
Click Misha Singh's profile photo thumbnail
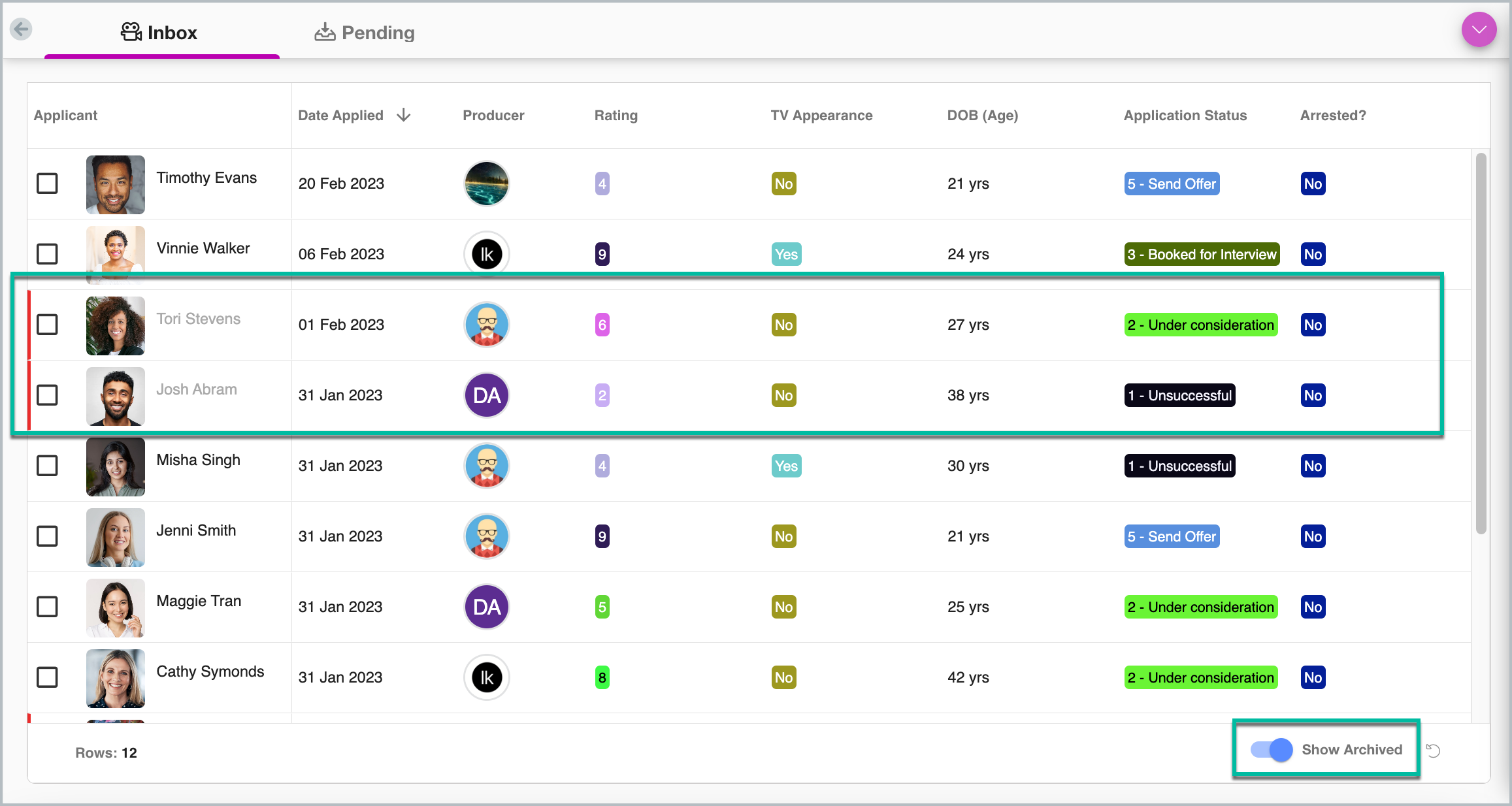(x=116, y=466)
